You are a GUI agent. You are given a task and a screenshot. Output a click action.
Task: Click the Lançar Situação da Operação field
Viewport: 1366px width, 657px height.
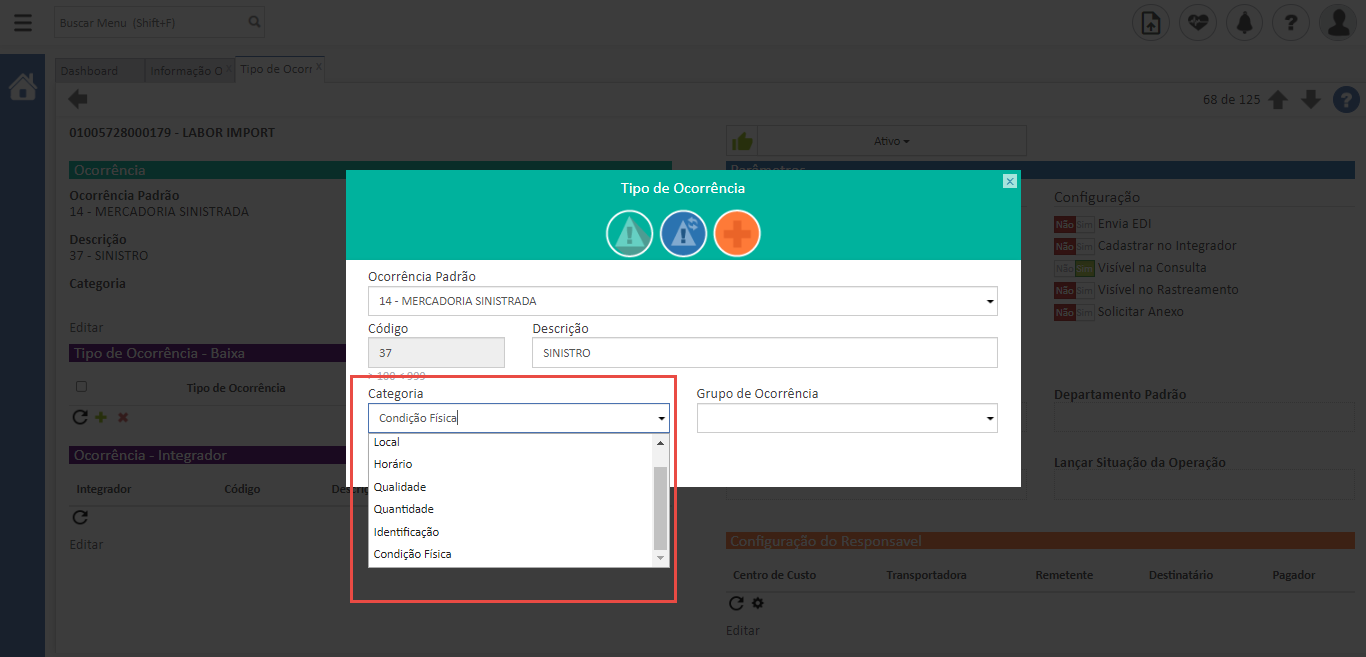pyautogui.click(x=1204, y=485)
